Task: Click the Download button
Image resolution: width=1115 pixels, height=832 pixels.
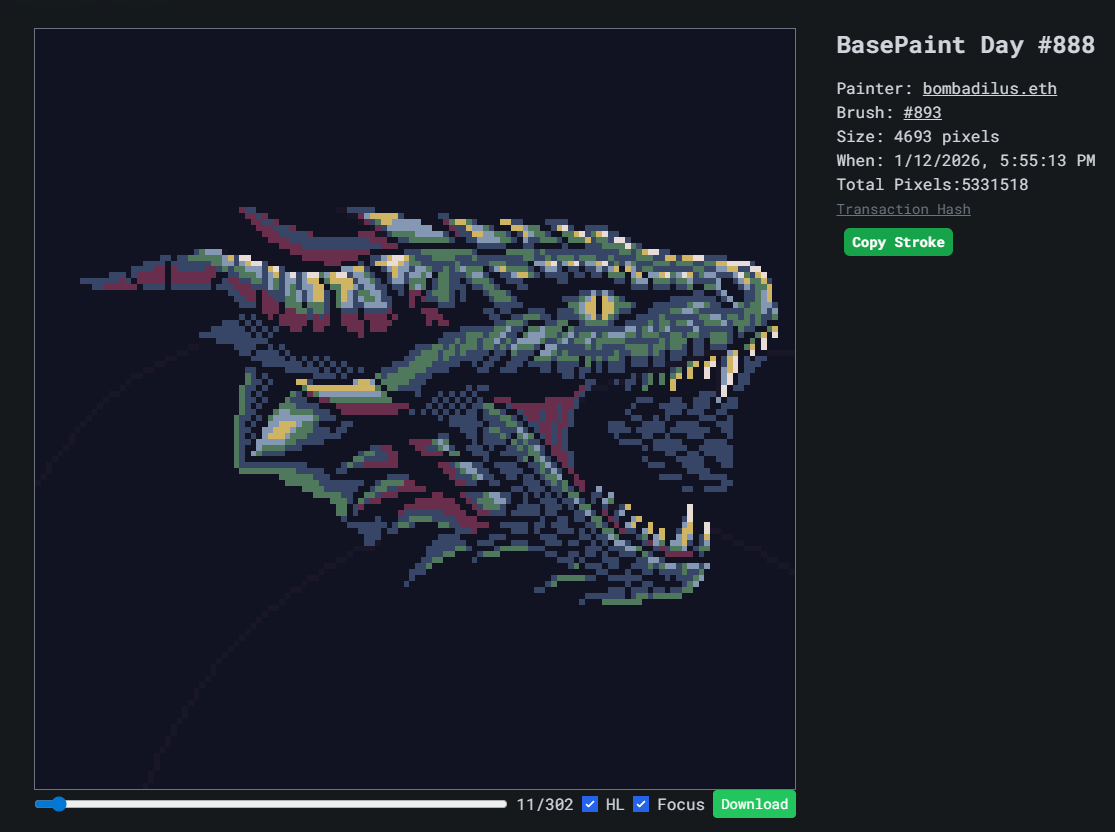Action: coord(754,804)
